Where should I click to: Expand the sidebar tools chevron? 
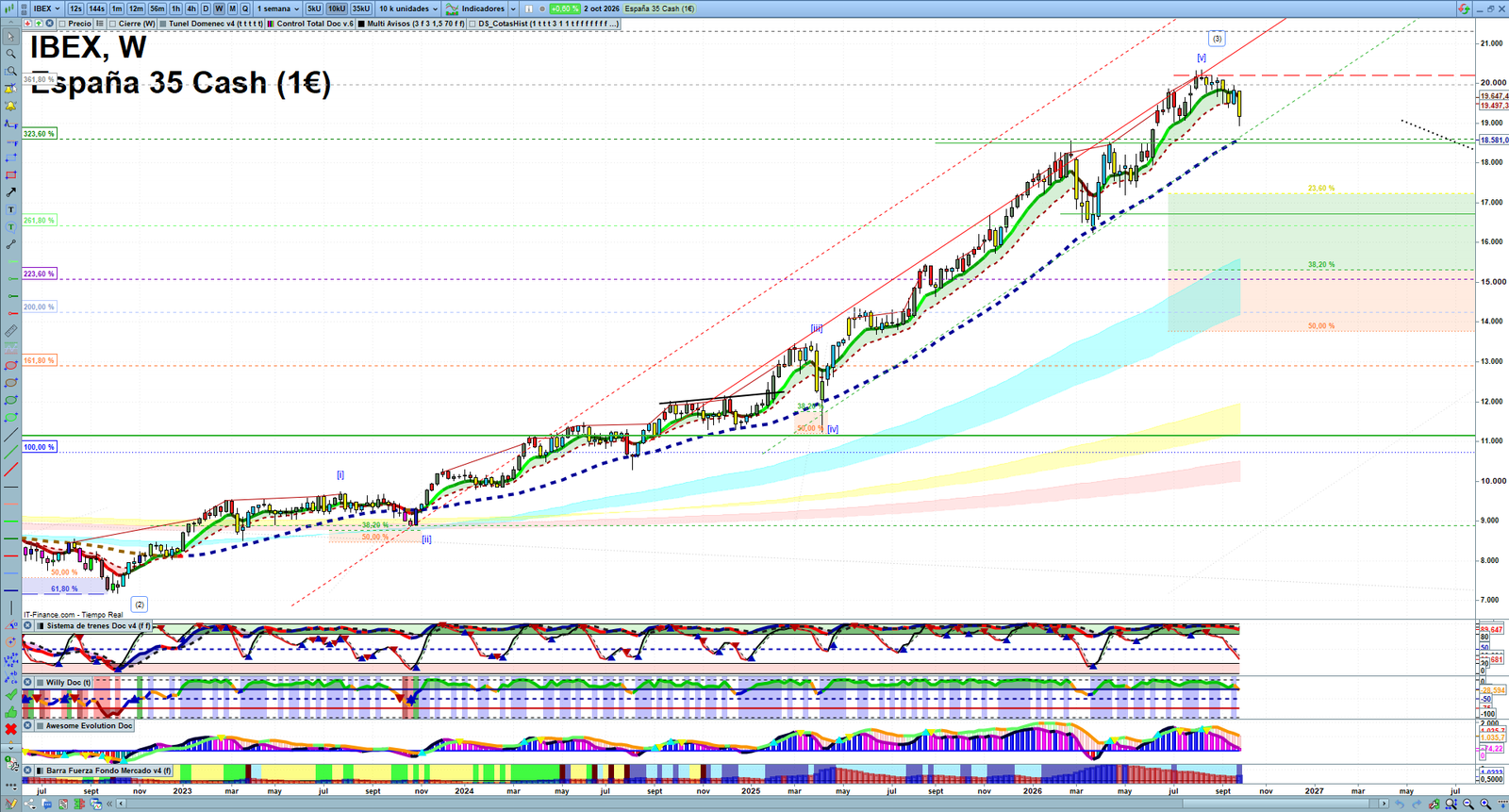tap(11, 748)
